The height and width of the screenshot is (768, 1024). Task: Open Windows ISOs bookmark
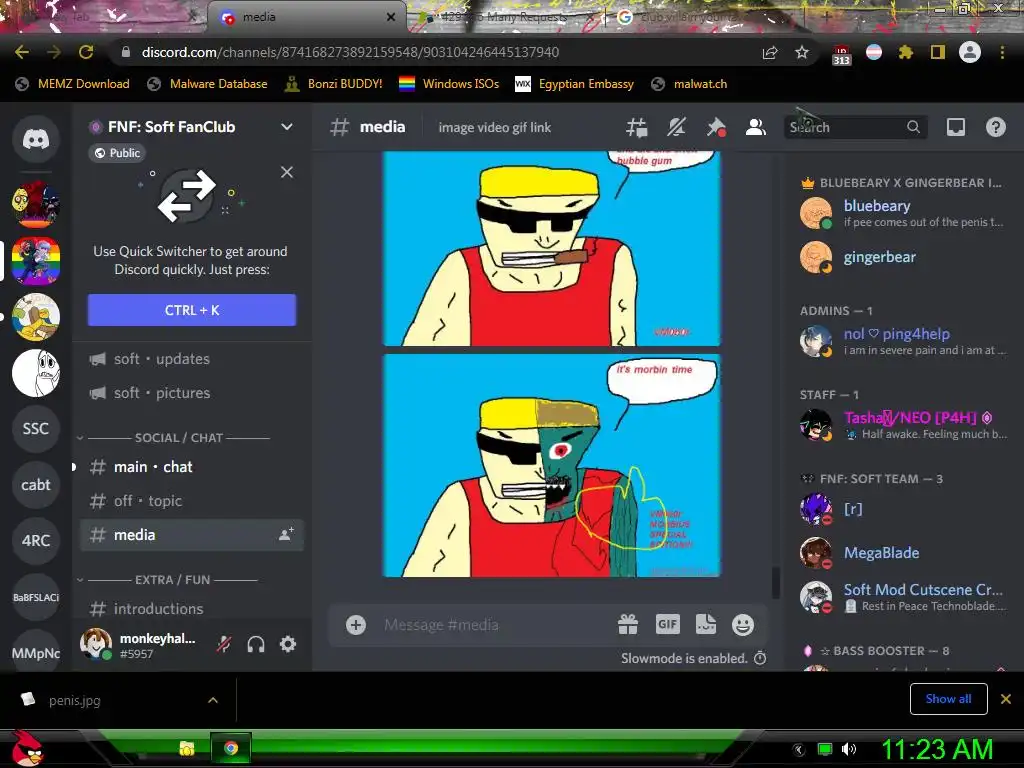[x=449, y=84]
